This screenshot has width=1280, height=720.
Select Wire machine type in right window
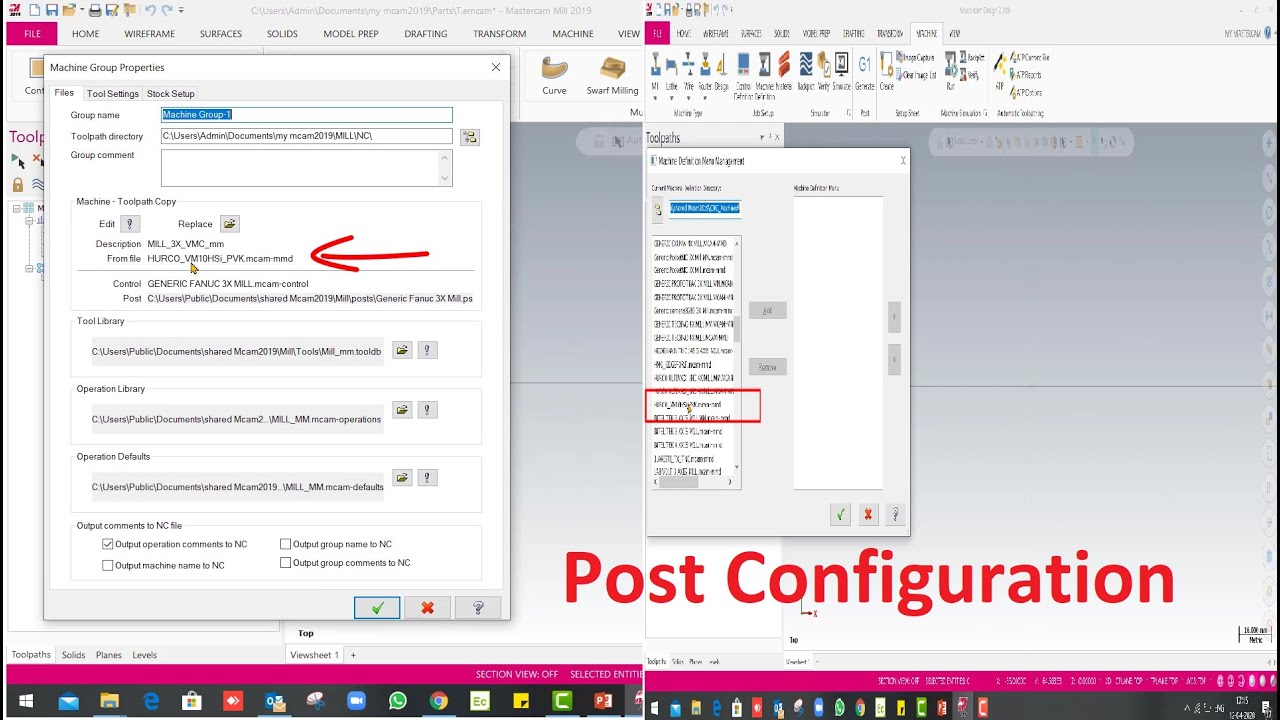coord(689,72)
